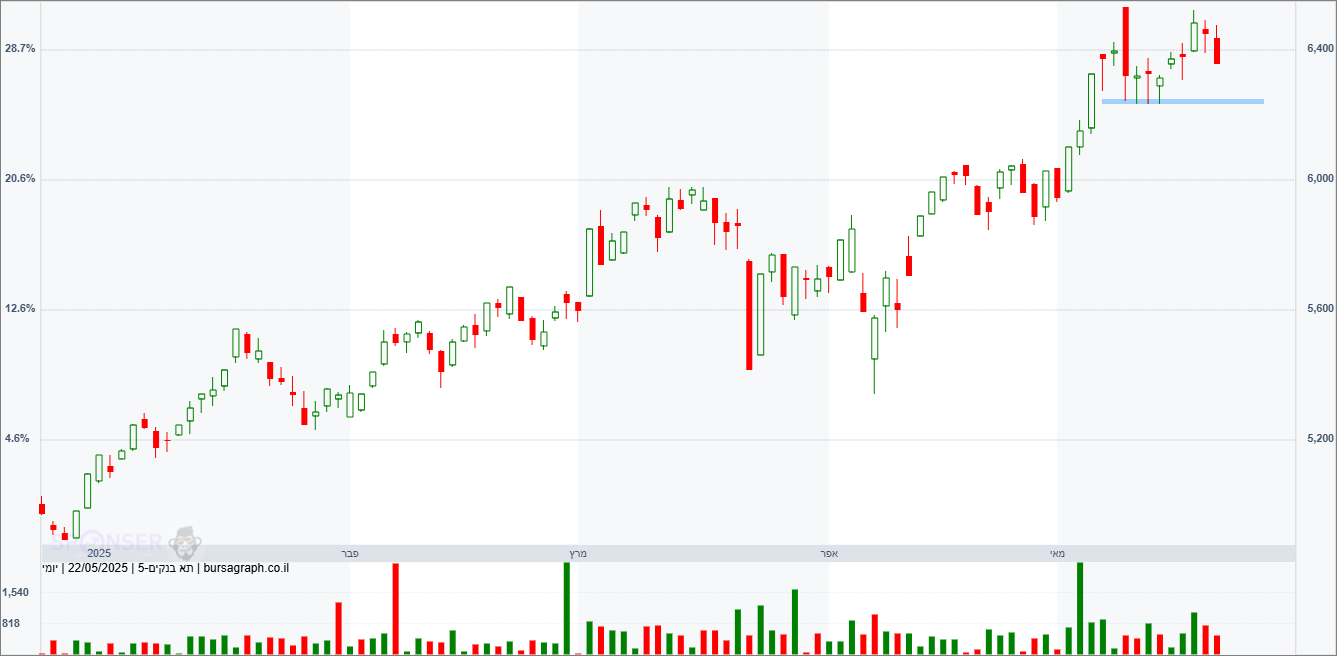
Task: Select the 20.6% percentage label
Action: tap(21, 179)
